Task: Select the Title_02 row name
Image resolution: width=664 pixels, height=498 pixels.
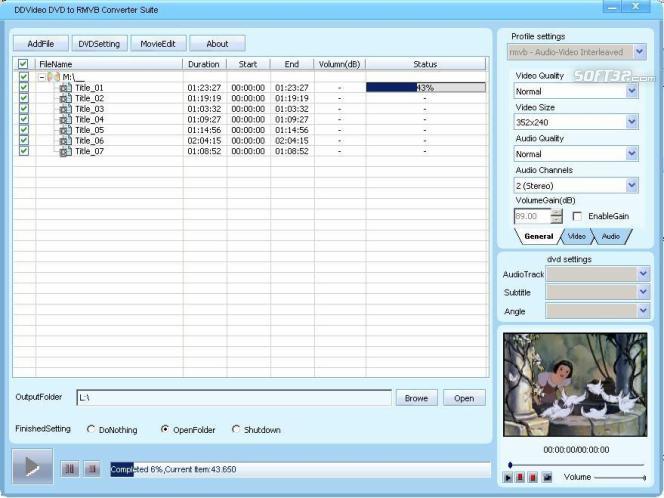Action: click(x=89, y=98)
